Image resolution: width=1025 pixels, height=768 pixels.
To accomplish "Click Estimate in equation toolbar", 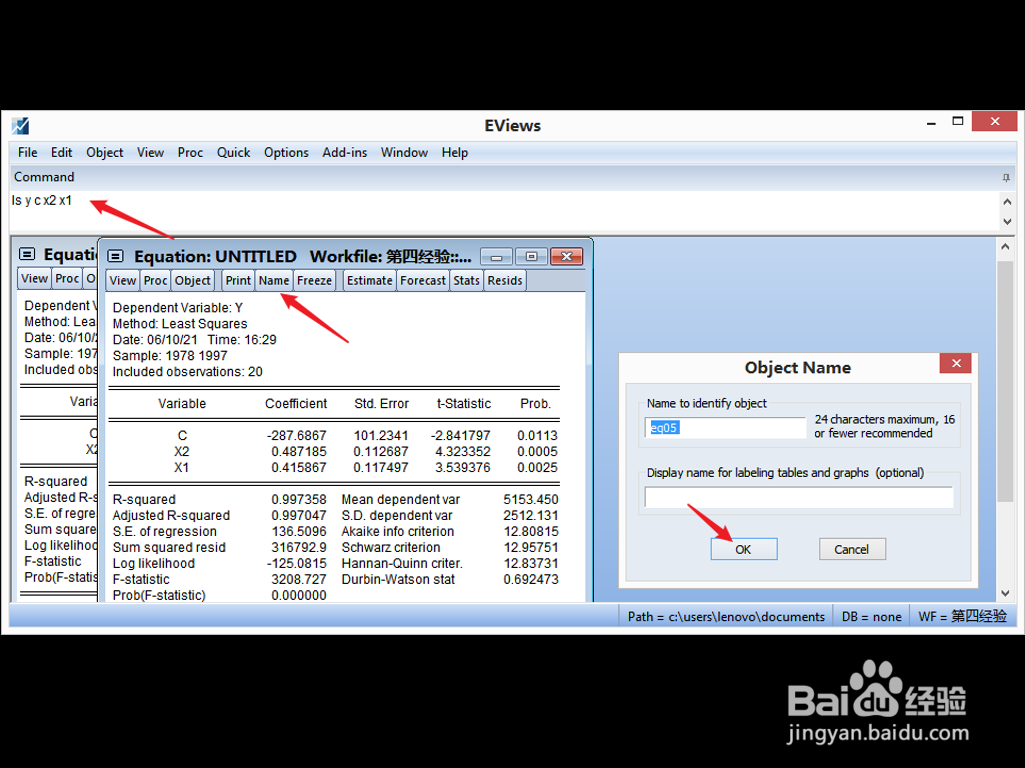I will [x=369, y=280].
